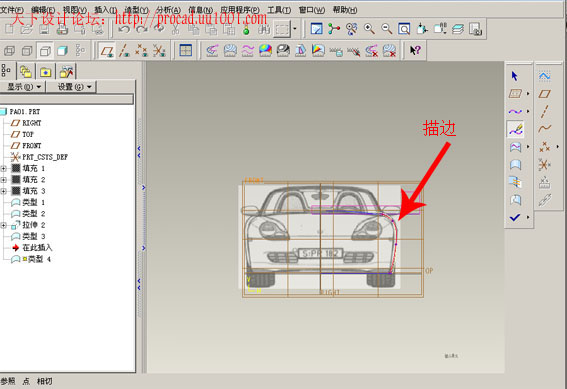The width and height of the screenshot is (567, 389).
Task: Click the datum plane icon in right column
Action: coord(545,94)
